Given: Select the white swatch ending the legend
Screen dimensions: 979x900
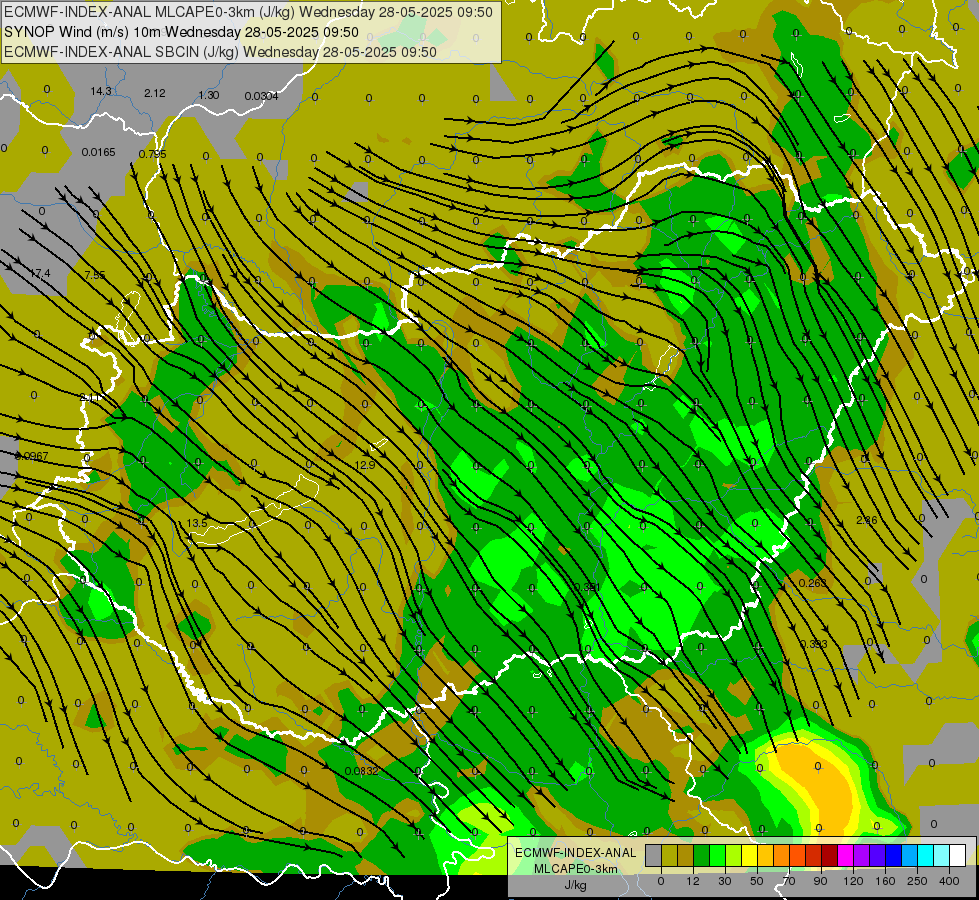Looking at the screenshot, I should [958, 855].
